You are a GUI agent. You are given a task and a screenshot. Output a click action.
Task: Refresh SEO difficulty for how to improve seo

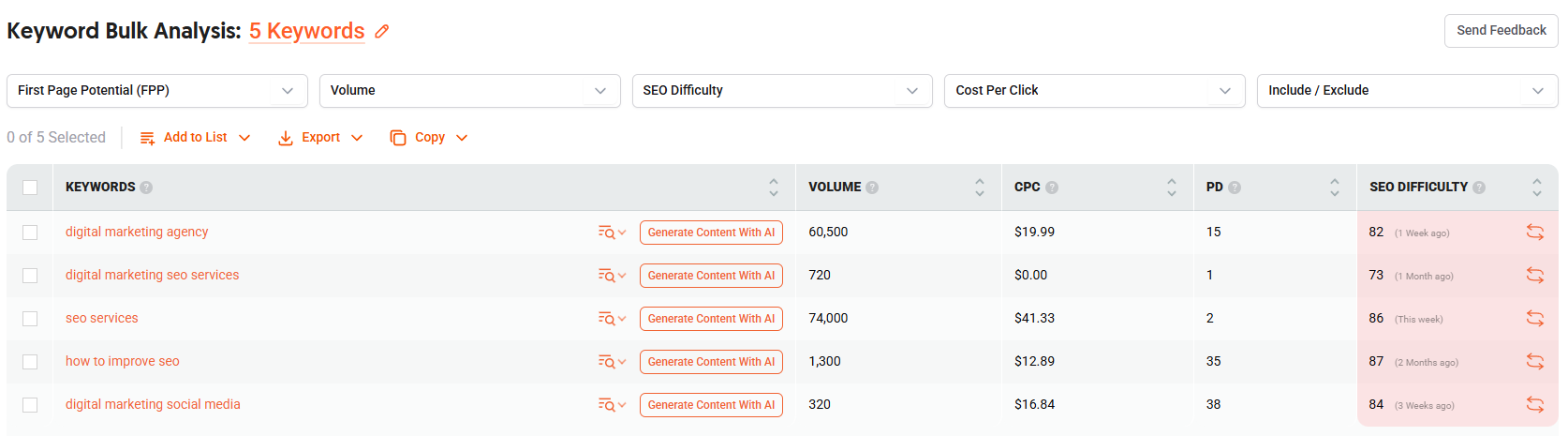click(1535, 361)
